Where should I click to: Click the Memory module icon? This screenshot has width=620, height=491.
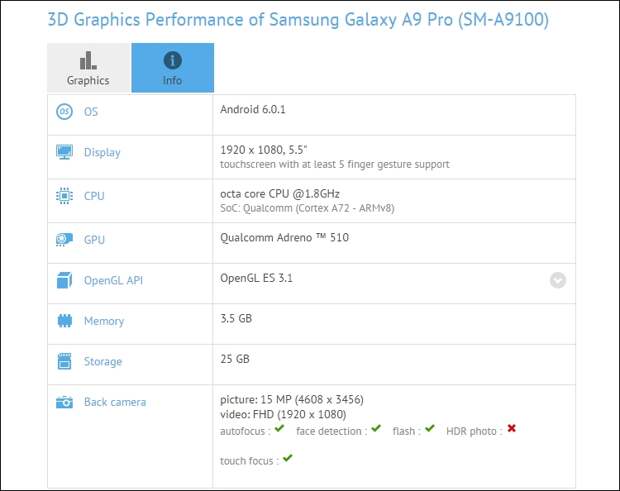tap(64, 321)
